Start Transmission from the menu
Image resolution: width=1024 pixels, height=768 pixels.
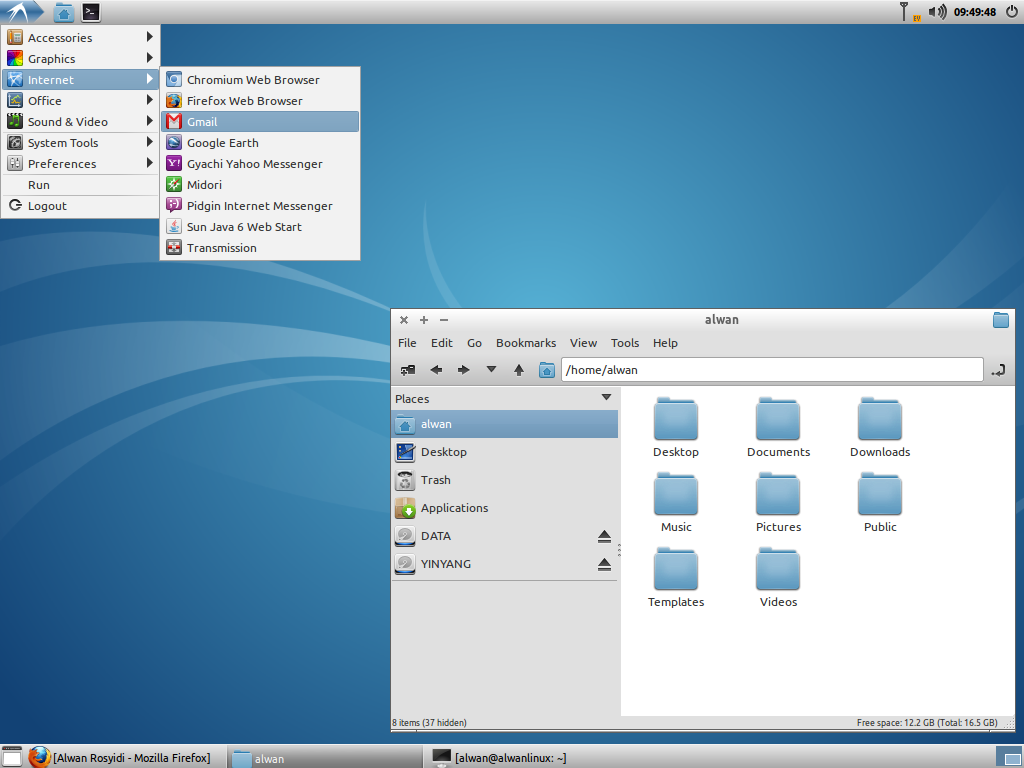[260, 248]
